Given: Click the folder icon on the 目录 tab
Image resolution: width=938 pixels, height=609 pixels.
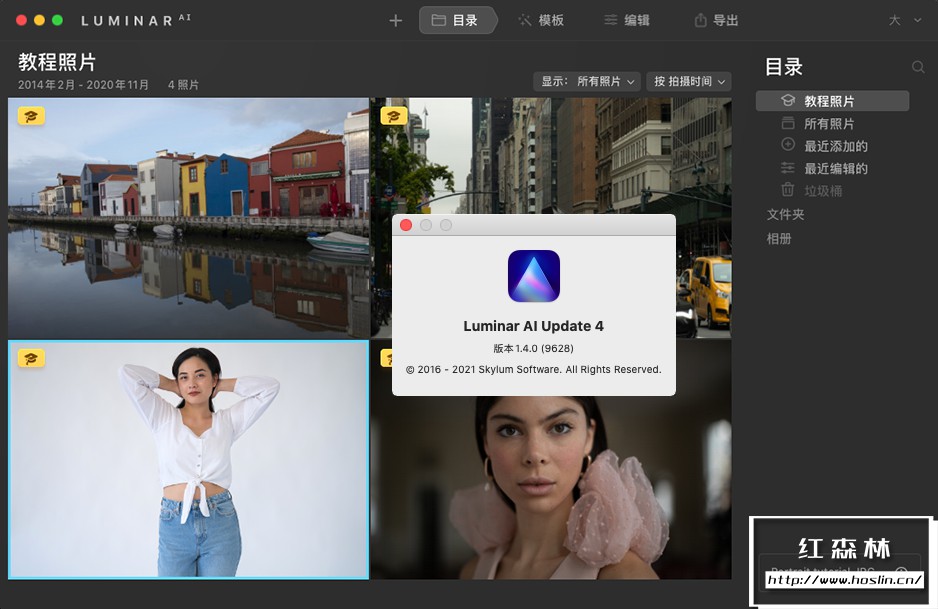Looking at the screenshot, I should pyautogui.click(x=438, y=20).
